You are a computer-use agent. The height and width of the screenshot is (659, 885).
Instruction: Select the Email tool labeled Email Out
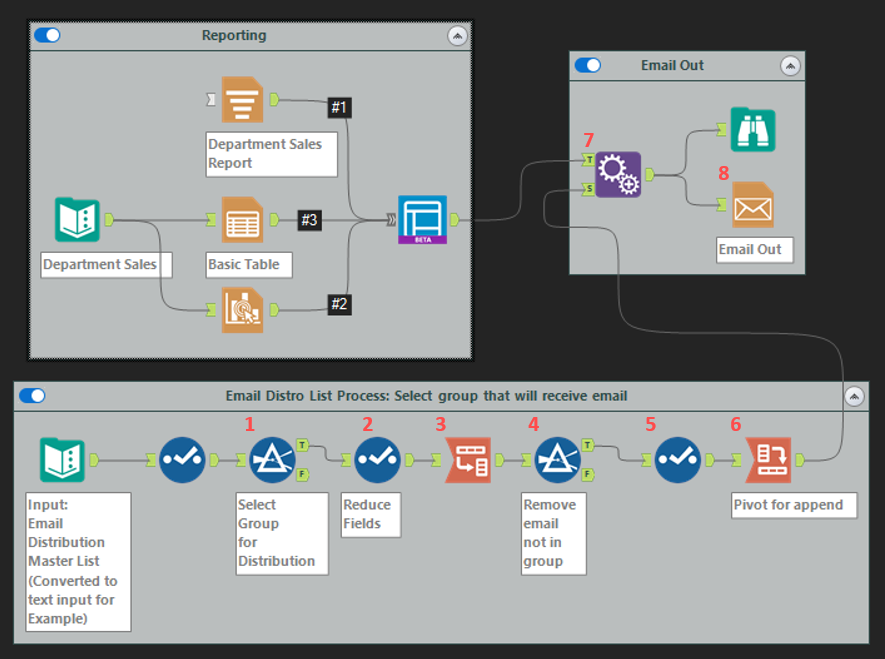pyautogui.click(x=753, y=205)
